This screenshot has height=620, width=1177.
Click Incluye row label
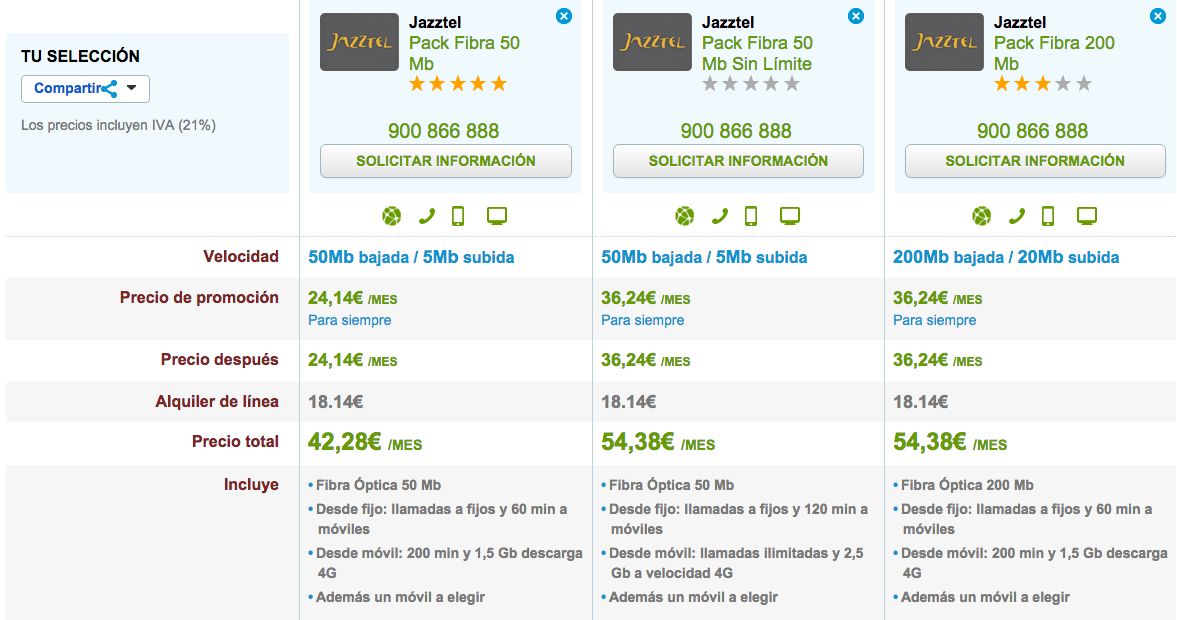click(x=251, y=485)
